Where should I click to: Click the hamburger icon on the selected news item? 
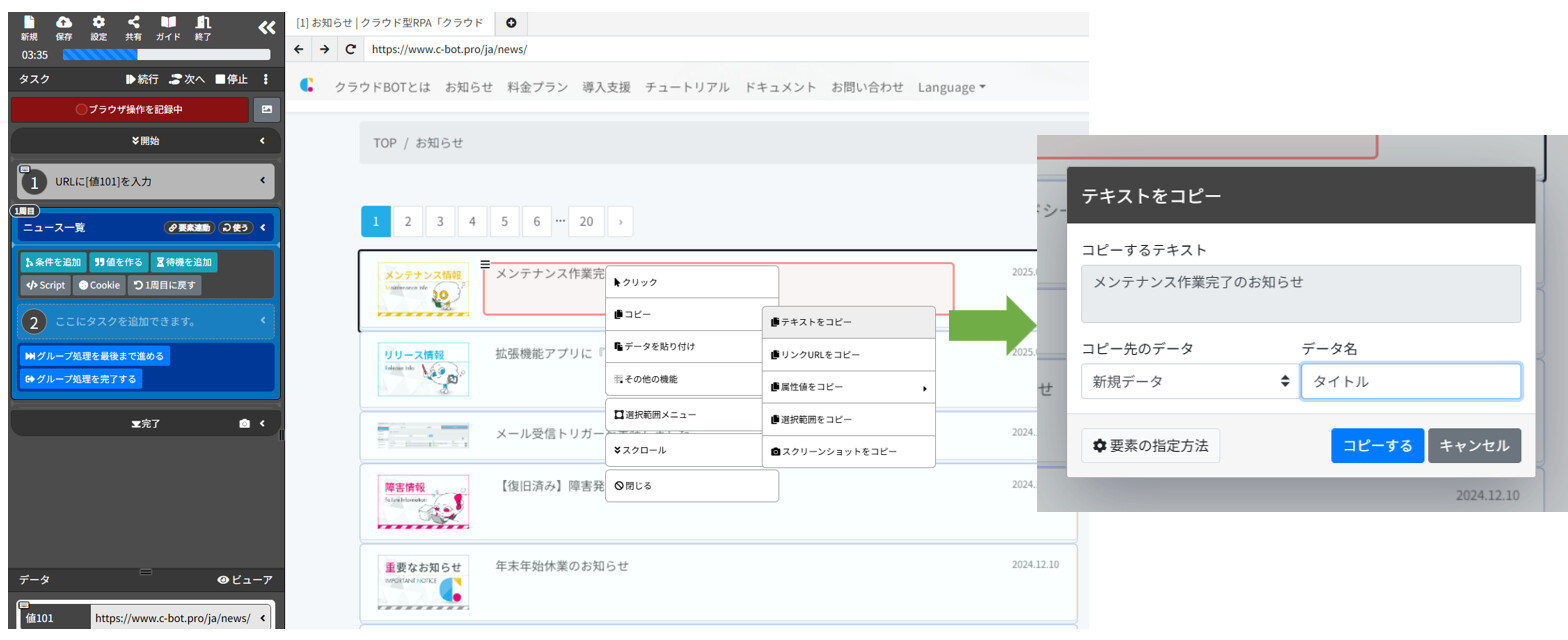(x=485, y=264)
